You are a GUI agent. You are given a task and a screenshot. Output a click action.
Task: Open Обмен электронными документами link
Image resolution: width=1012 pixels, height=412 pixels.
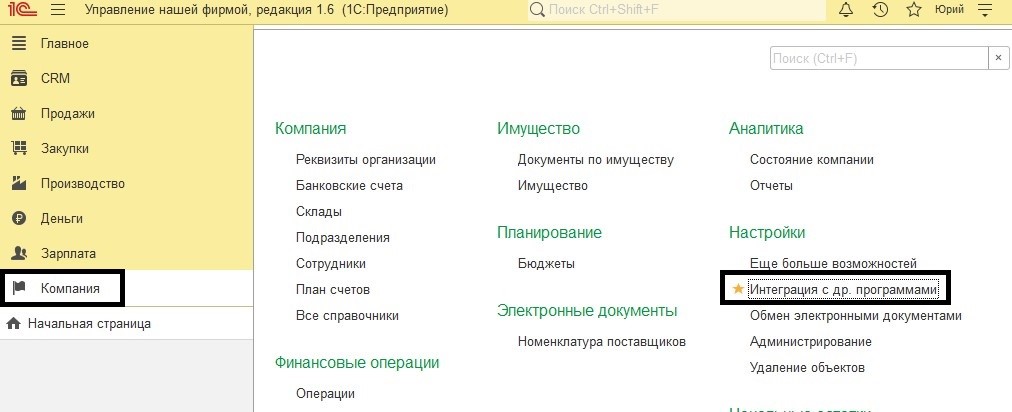[x=855, y=315]
